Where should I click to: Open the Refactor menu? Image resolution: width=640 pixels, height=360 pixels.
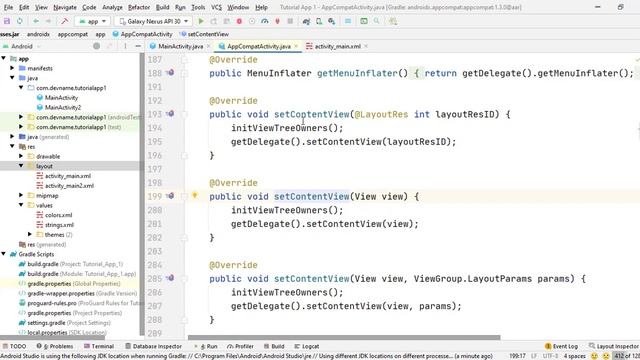pos(139,7)
